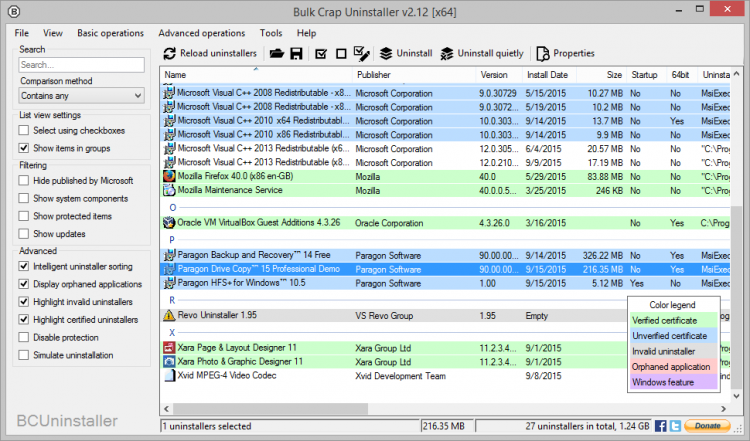Click the Oracle VM VirtualBox icon

(169, 222)
